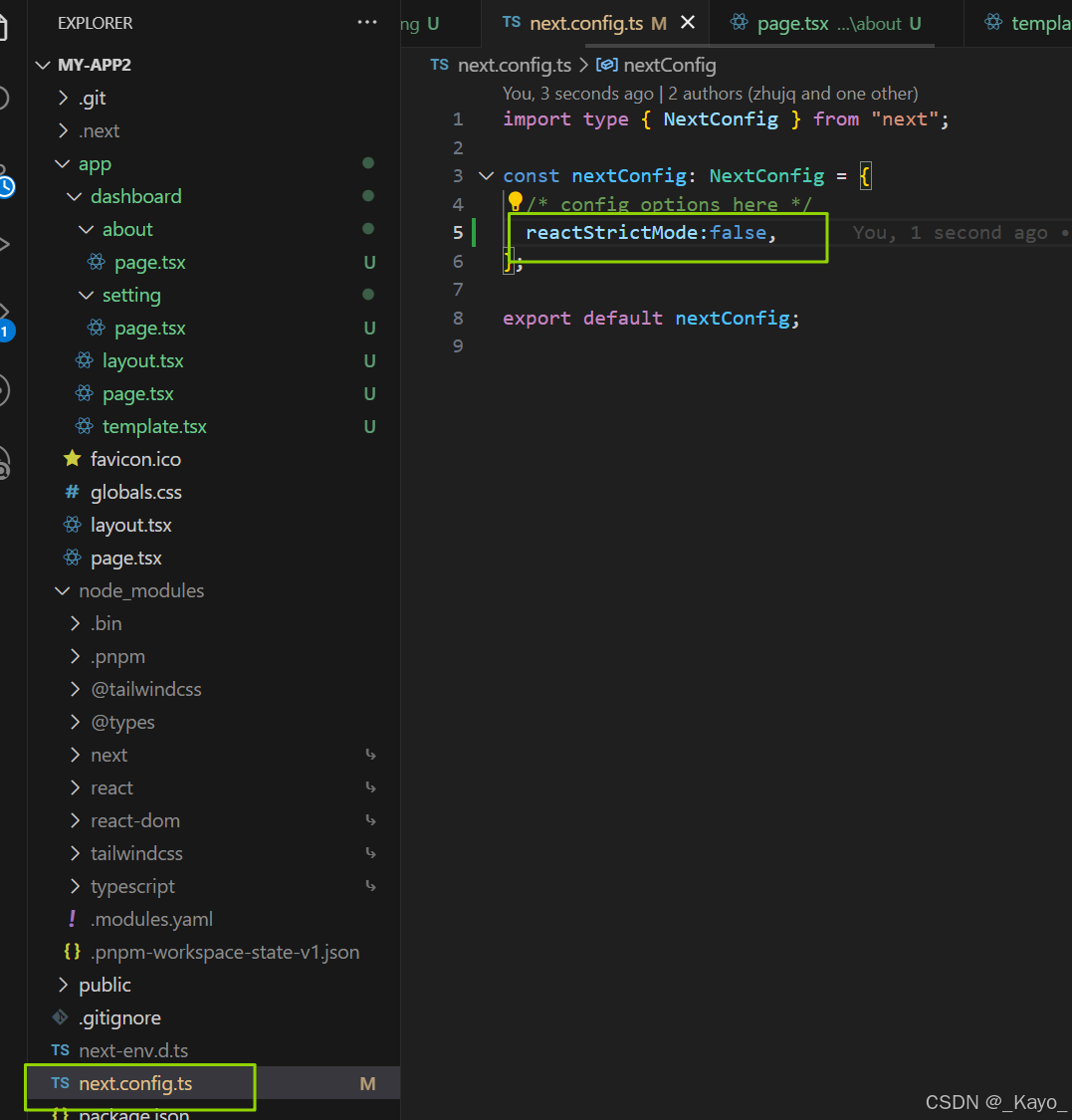
Task: Fold the nextConfig code block at line 3
Action: tap(487, 175)
